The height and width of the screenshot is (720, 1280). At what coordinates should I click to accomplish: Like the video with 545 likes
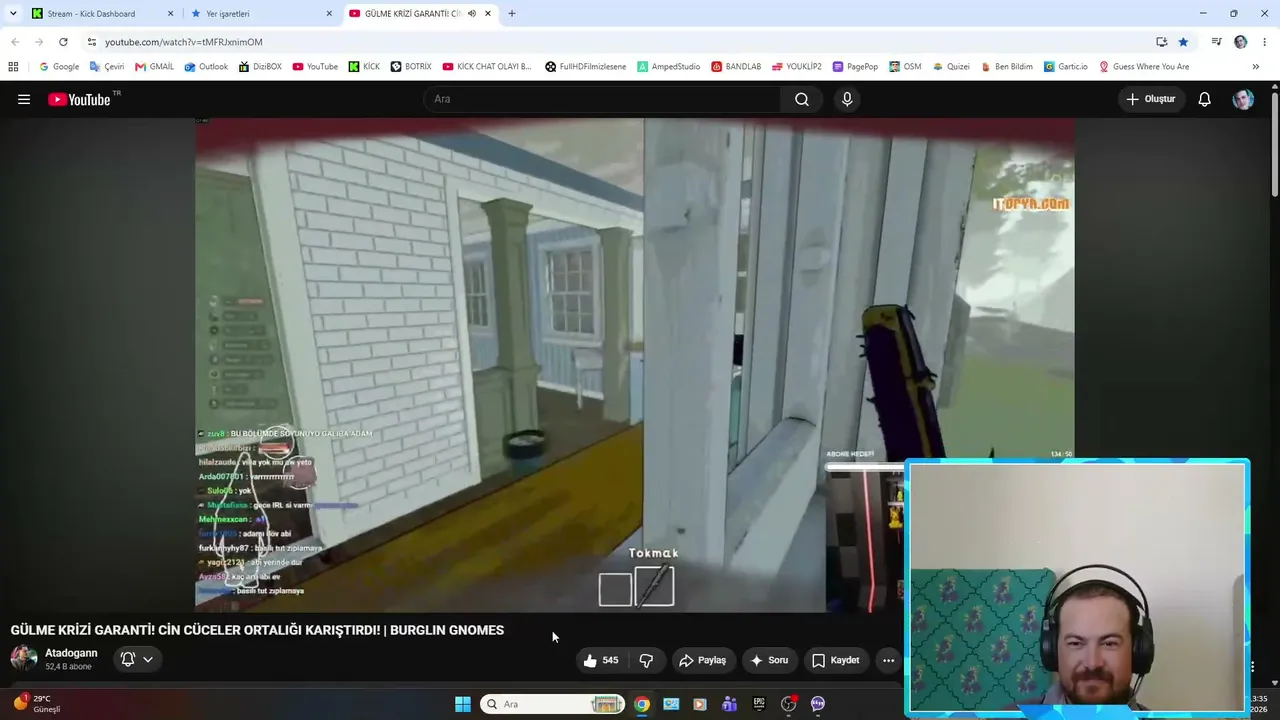pos(601,660)
